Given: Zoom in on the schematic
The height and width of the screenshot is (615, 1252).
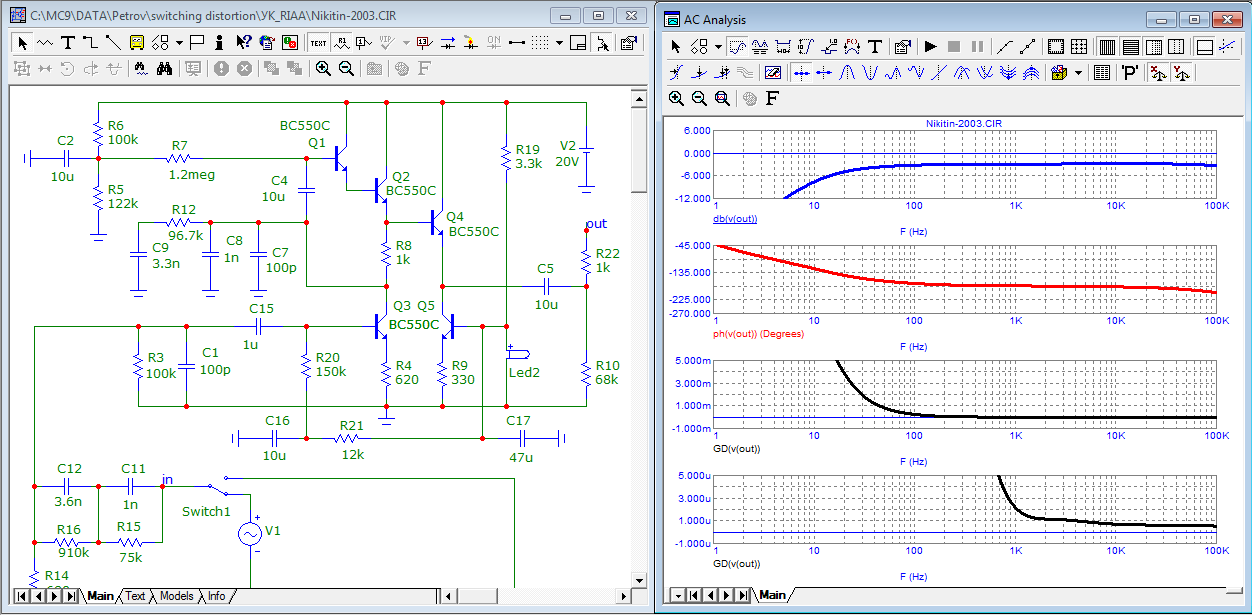Looking at the screenshot, I should 323,68.
